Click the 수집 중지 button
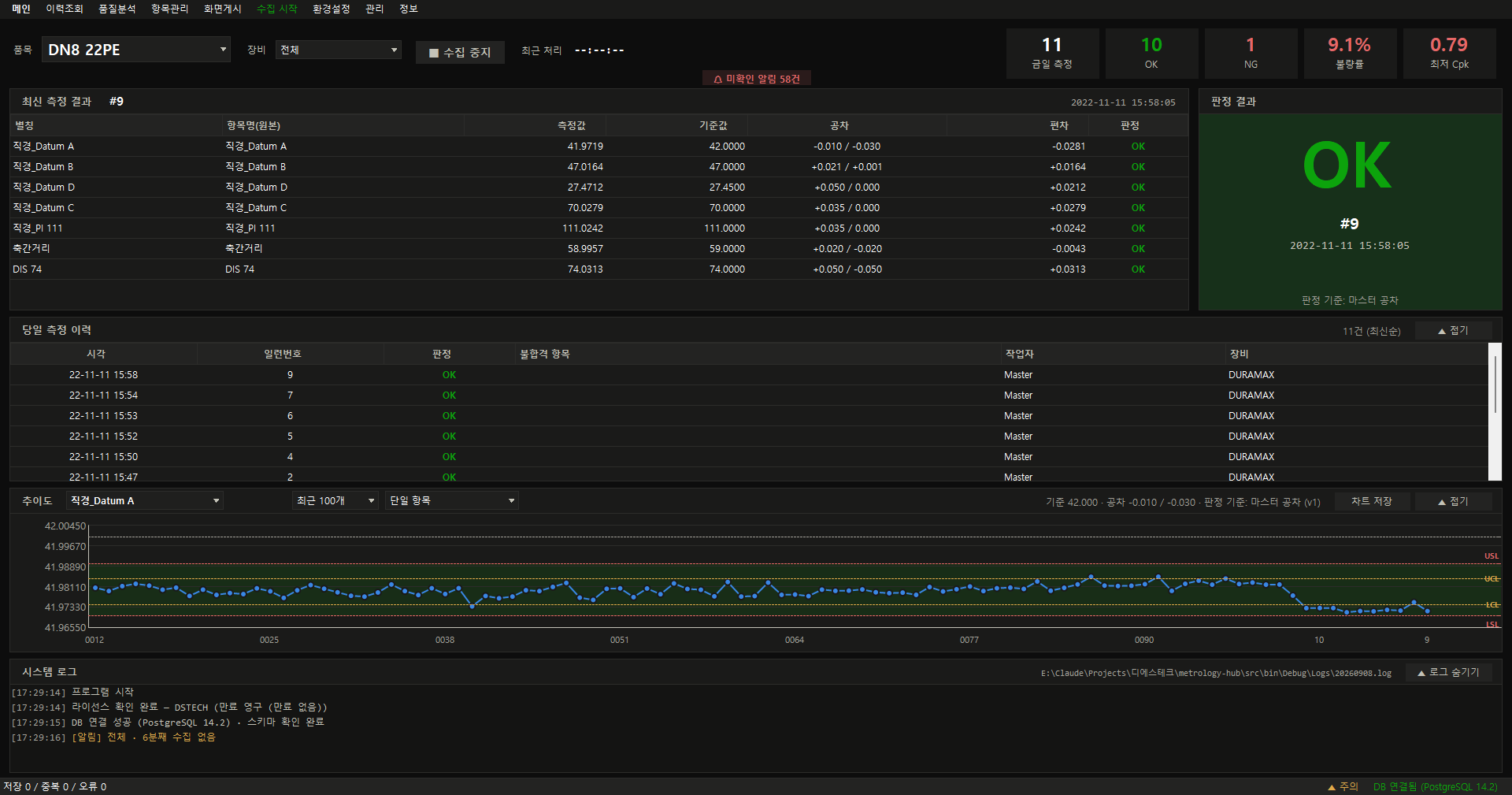1512x795 pixels. point(460,53)
